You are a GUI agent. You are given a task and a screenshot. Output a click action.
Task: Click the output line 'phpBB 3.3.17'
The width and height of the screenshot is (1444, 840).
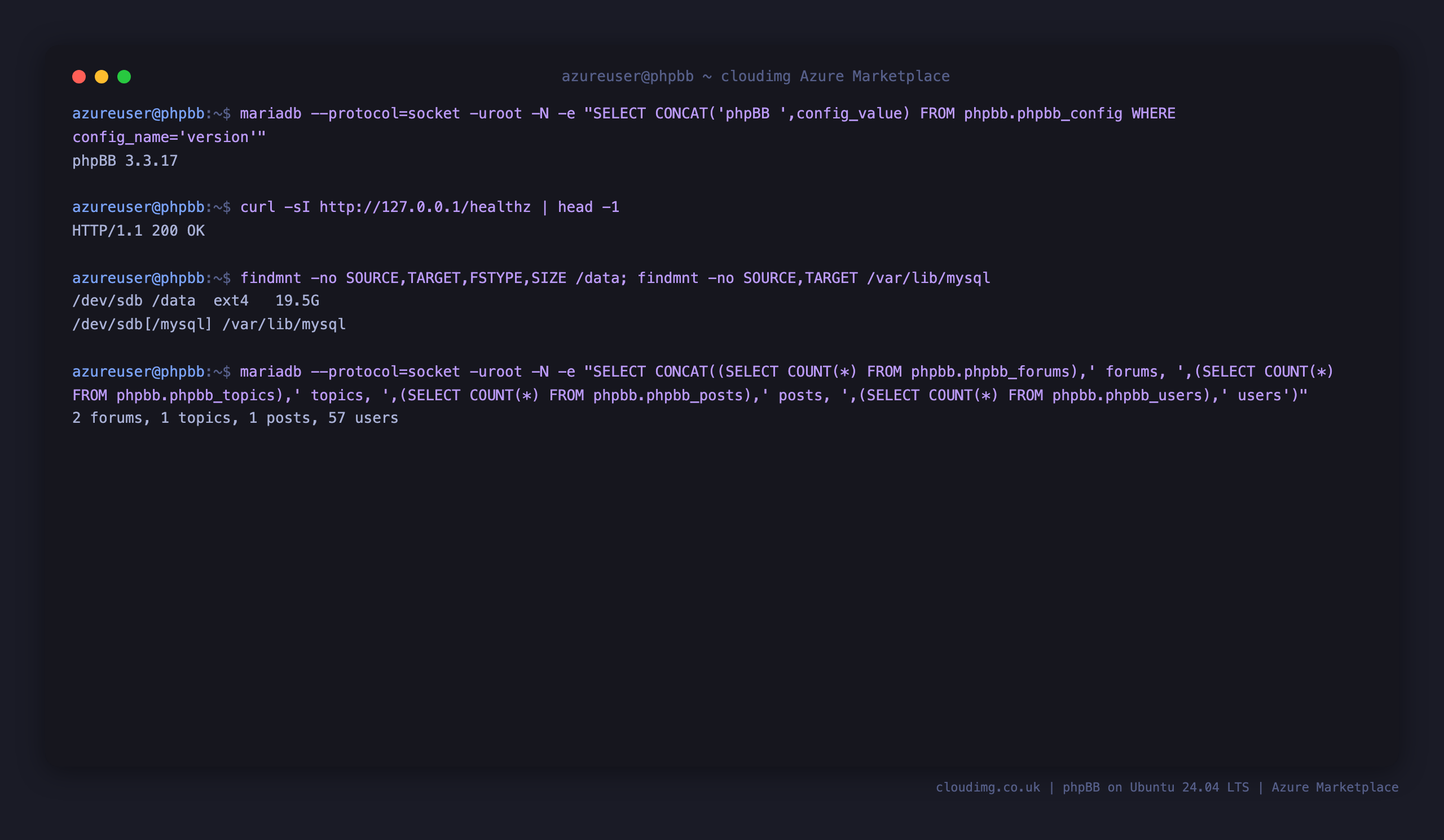[125, 161]
